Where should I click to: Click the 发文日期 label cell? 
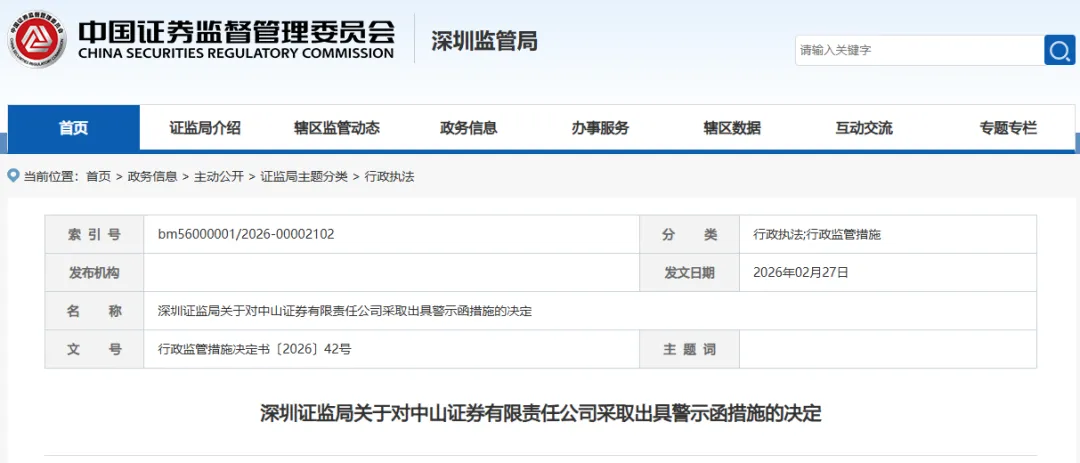(x=689, y=273)
